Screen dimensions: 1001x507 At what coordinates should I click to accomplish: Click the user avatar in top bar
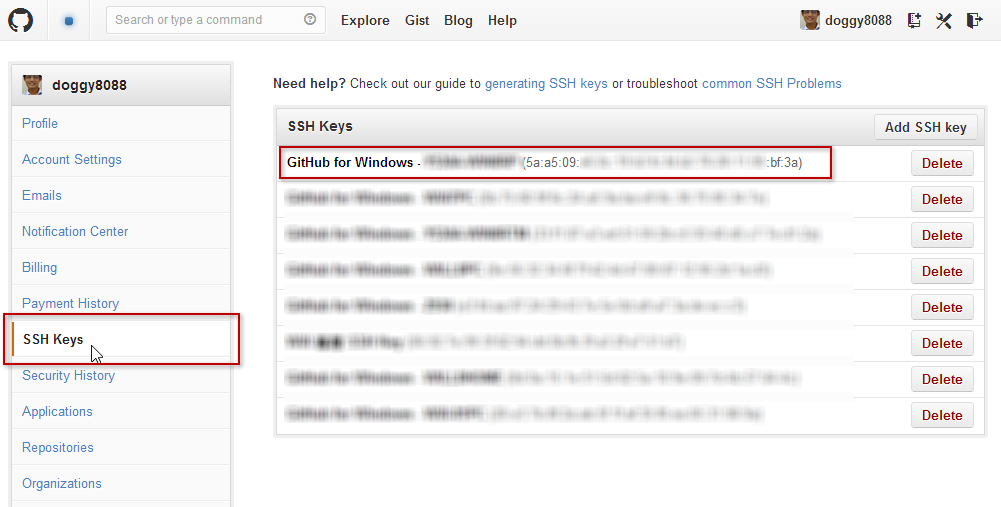(810, 20)
